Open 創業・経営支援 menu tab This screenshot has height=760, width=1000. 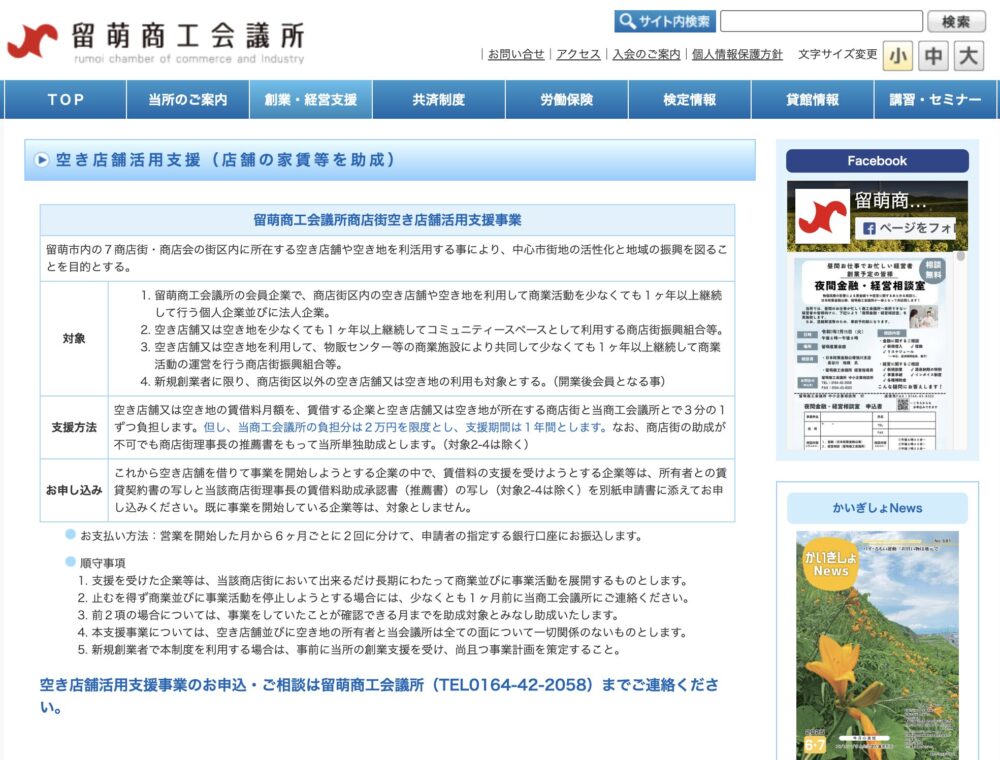pos(310,100)
